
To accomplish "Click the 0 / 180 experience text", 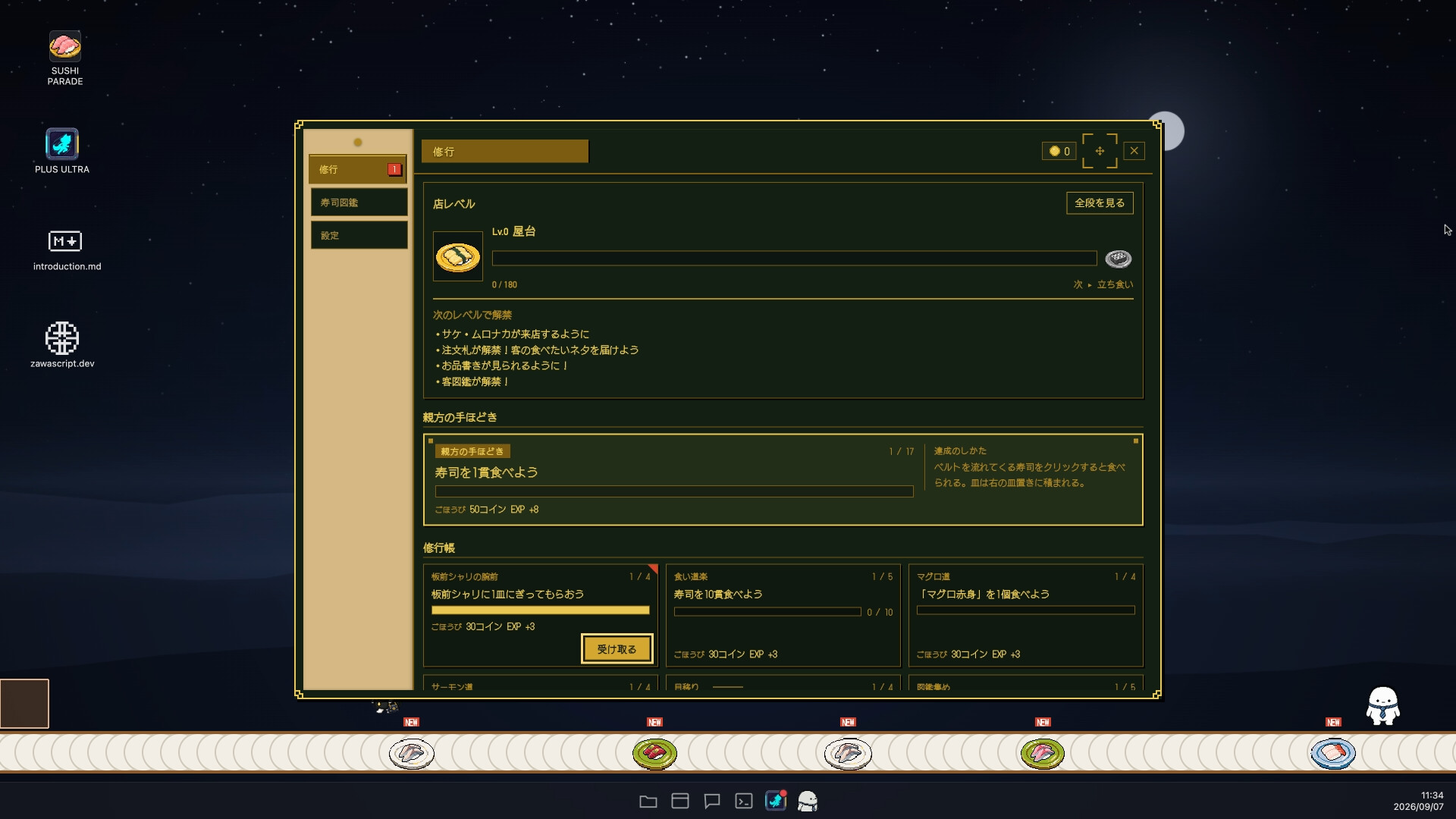I will click(x=504, y=285).
